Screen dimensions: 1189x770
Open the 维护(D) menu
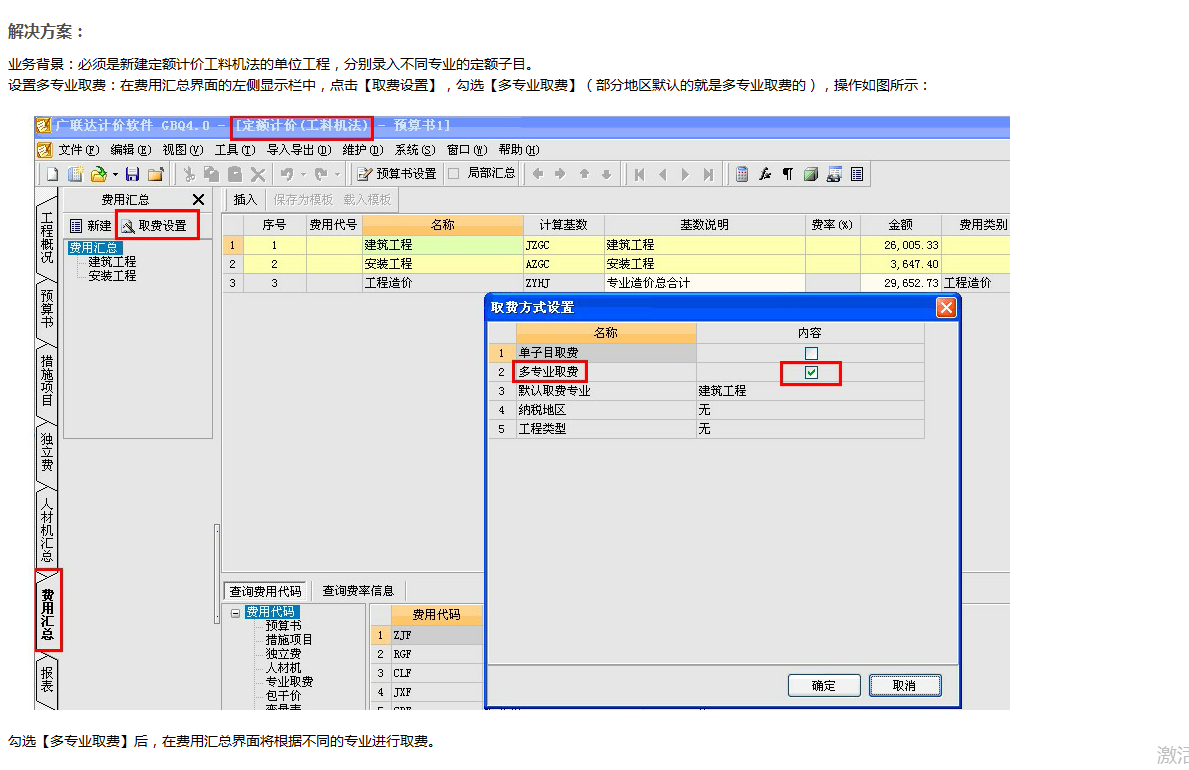coord(362,150)
